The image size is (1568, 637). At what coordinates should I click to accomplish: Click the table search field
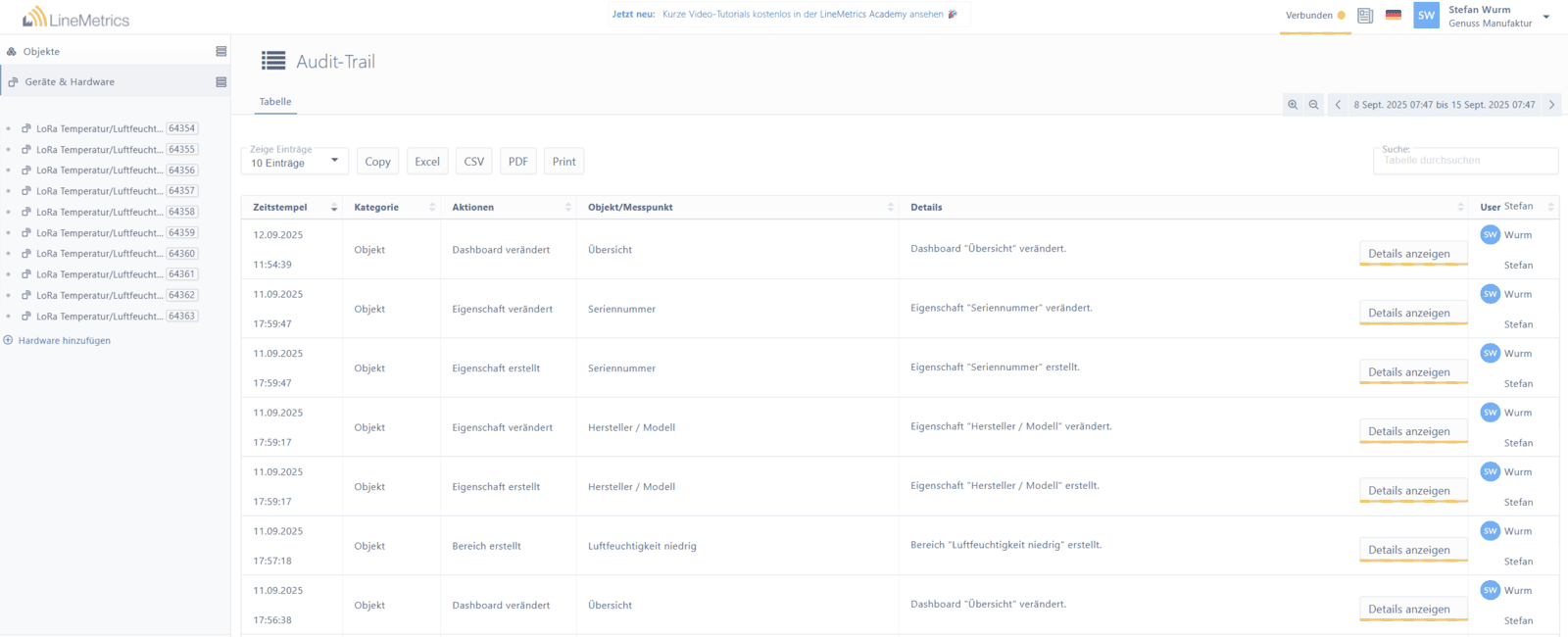click(x=1464, y=161)
